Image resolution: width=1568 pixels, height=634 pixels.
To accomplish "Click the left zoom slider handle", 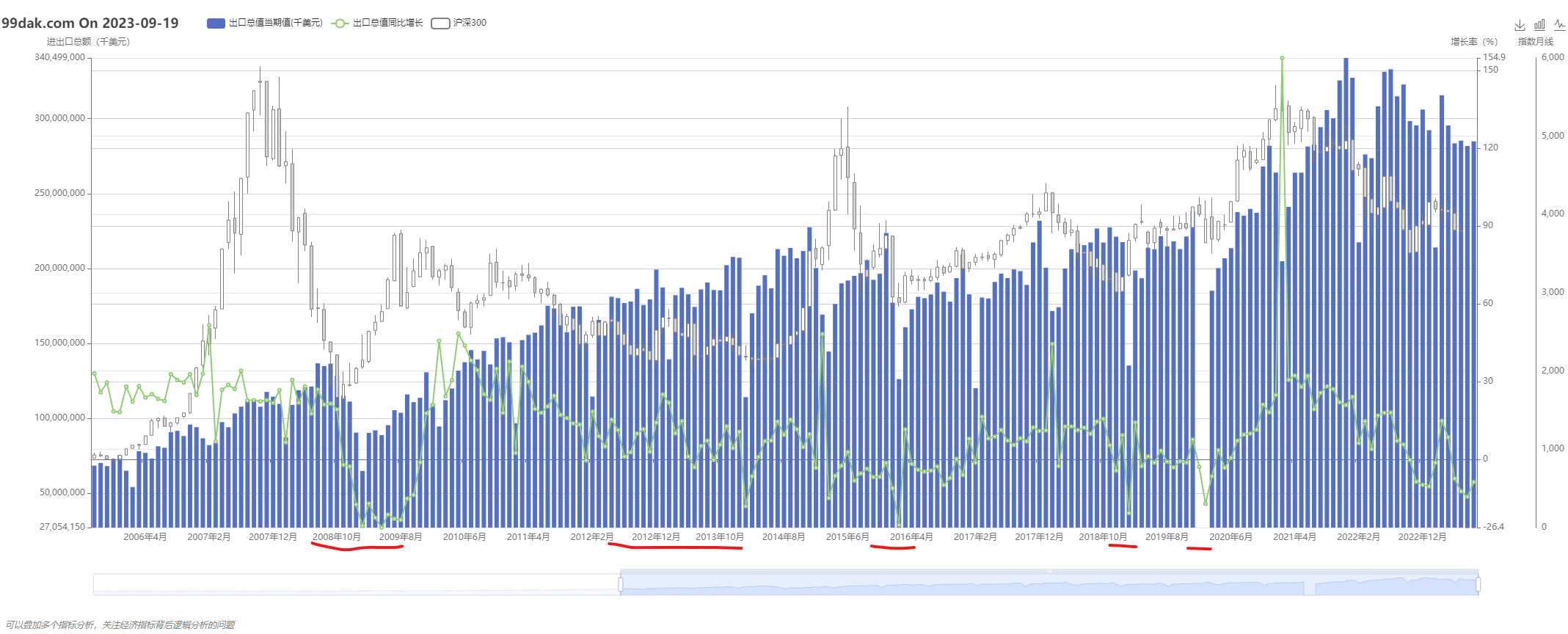I will click(x=621, y=584).
